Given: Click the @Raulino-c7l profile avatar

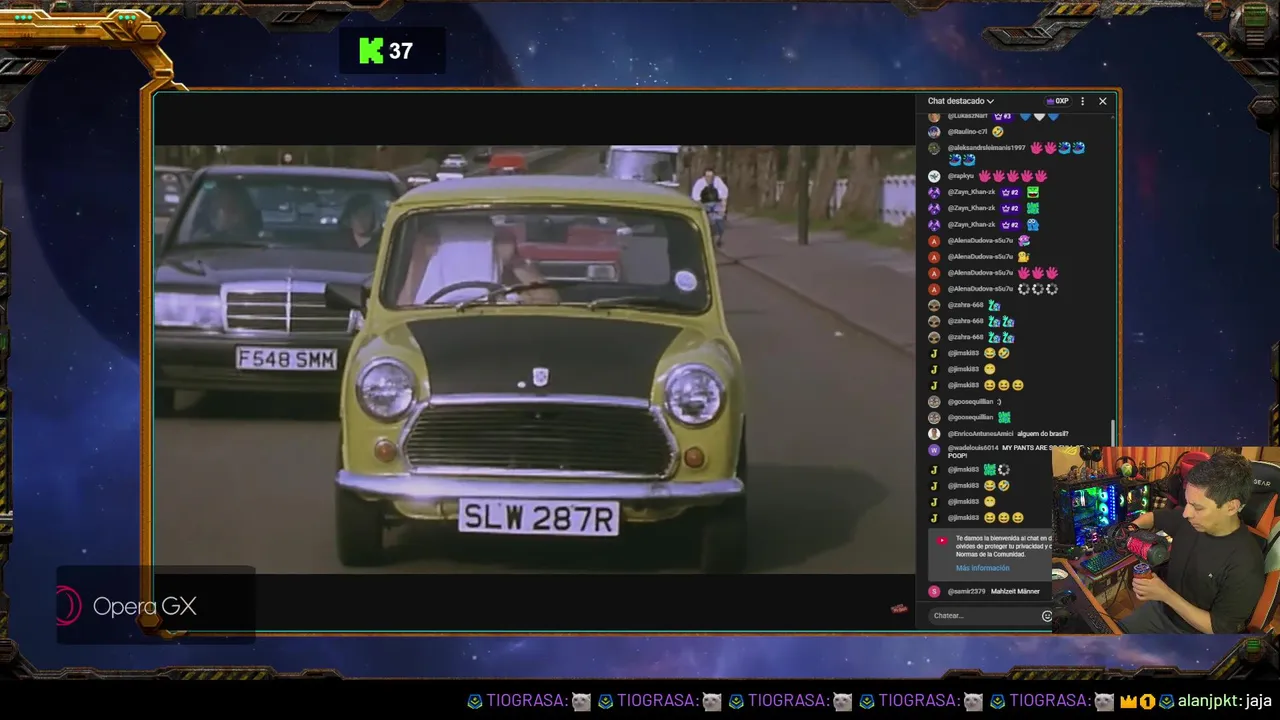Looking at the screenshot, I should [934, 132].
